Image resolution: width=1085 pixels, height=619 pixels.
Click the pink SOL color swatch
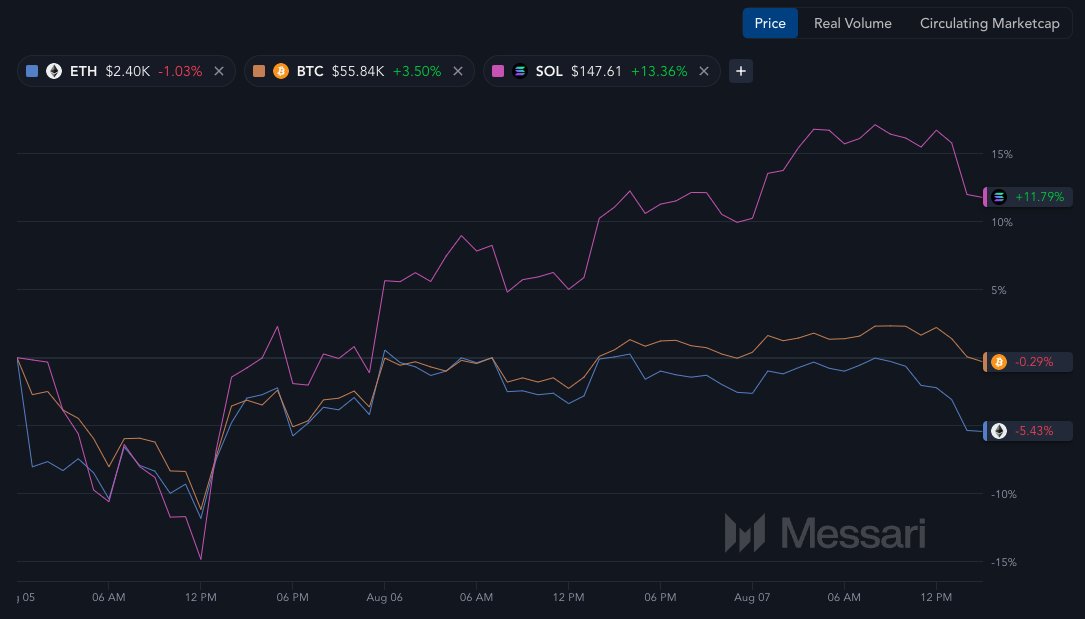(498, 71)
